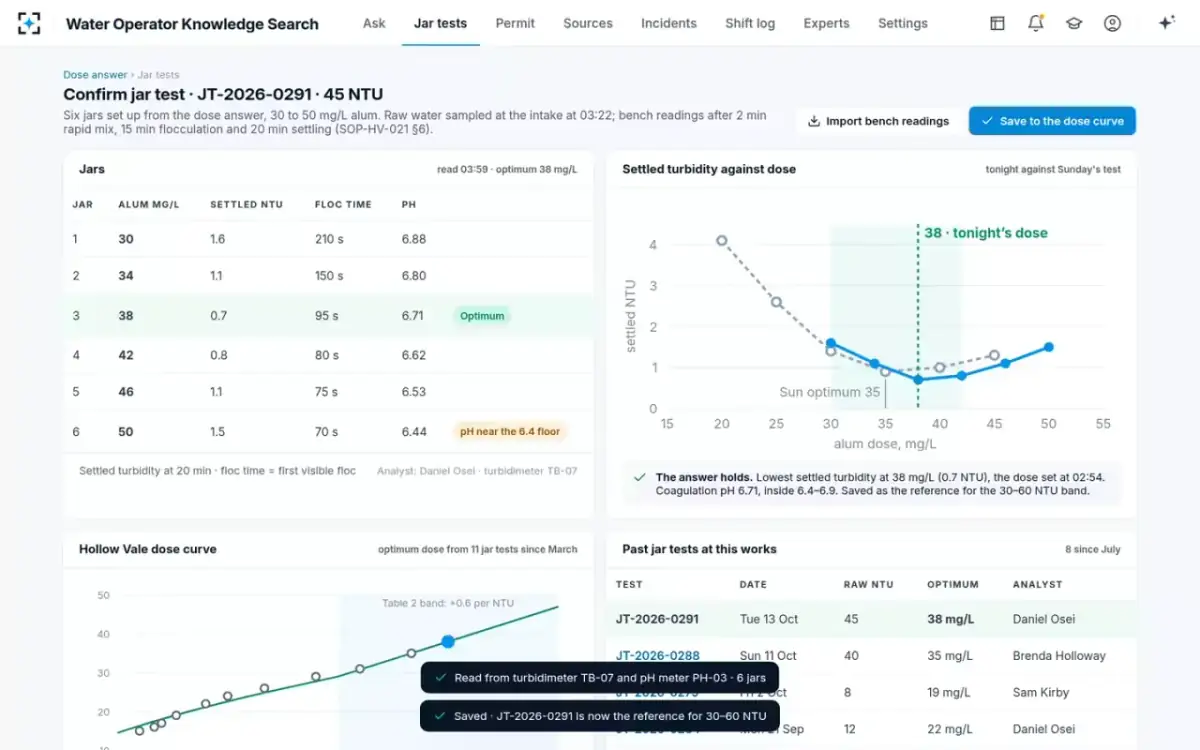Viewport: 1200px width, 750px height.
Task: Select jar 1 alum value 30
Action: (125, 239)
